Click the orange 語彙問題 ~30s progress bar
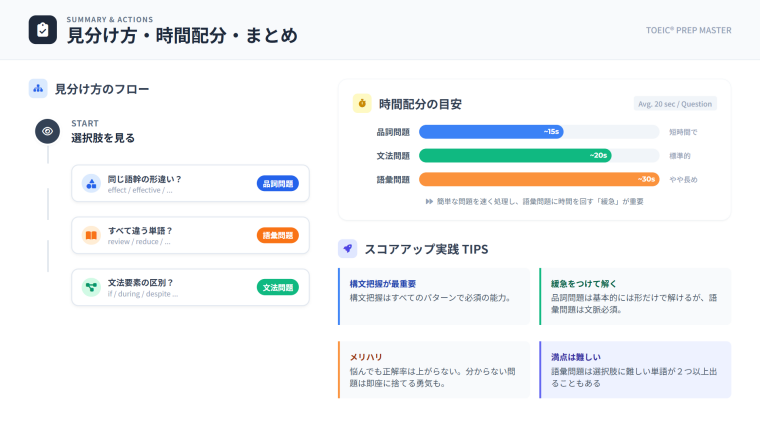Viewport: 760px width, 428px height. (538, 179)
